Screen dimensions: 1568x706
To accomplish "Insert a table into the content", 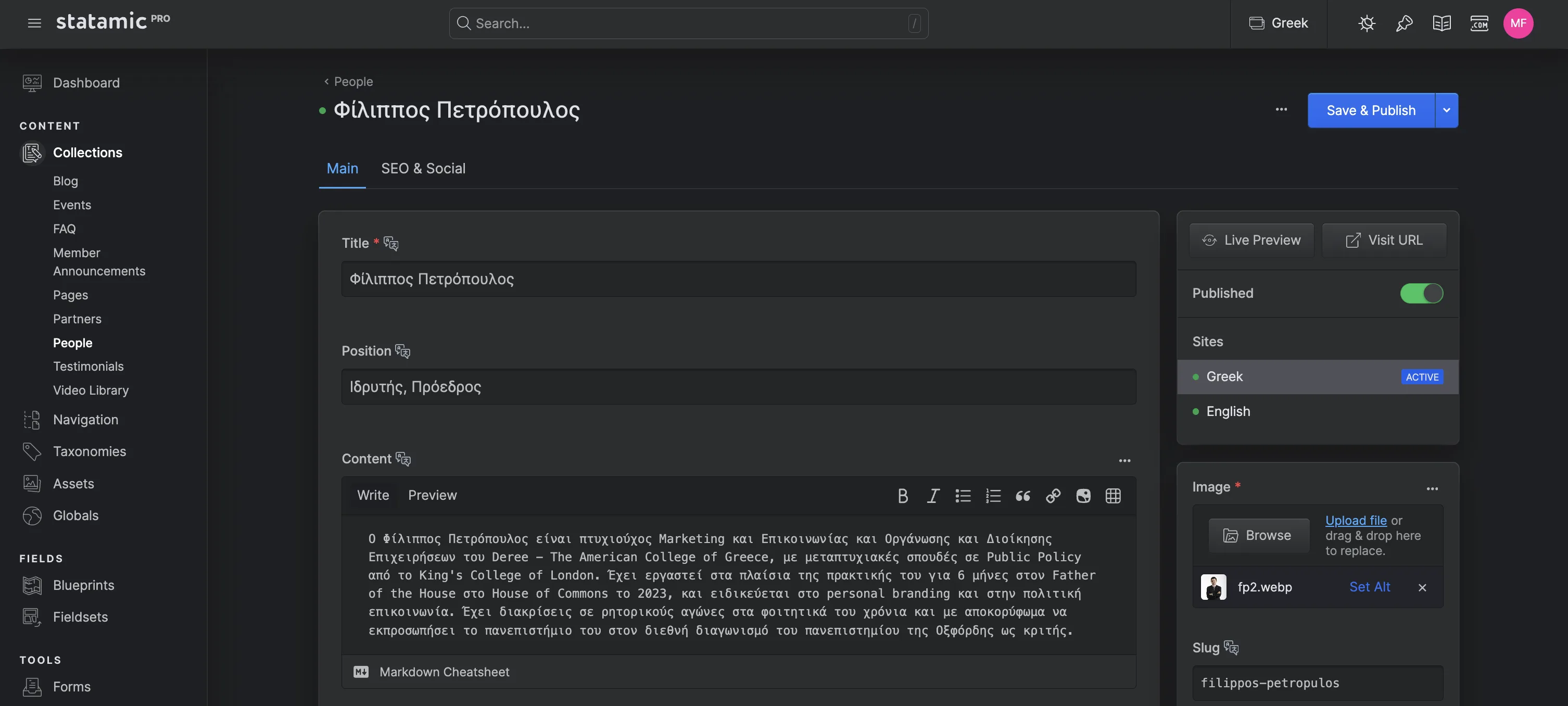I will (x=1114, y=496).
